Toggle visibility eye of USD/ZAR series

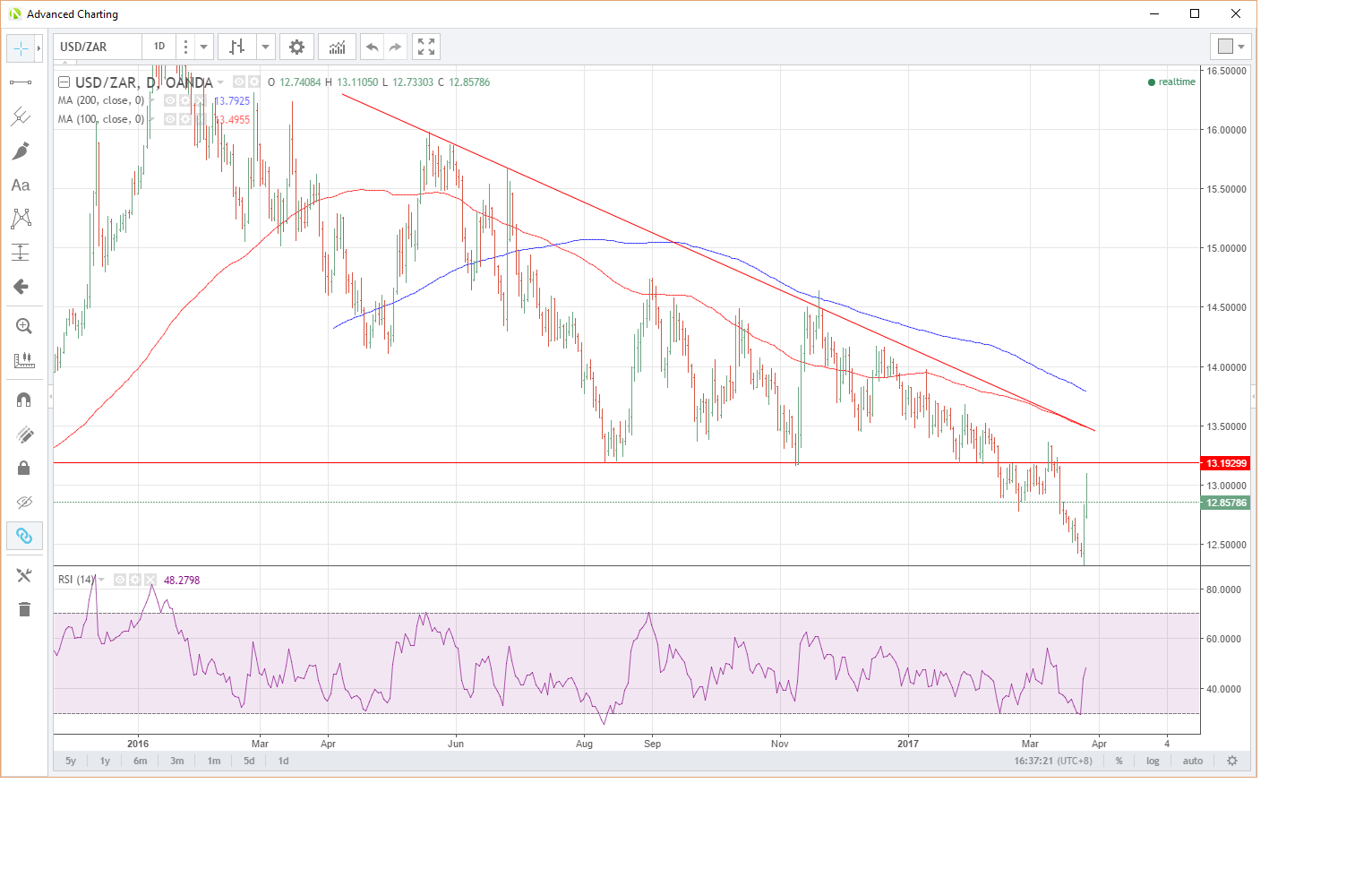click(239, 82)
